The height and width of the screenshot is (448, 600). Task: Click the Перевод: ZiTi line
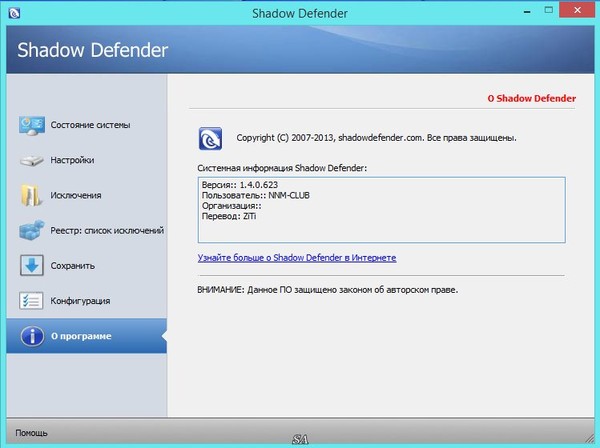(229, 216)
